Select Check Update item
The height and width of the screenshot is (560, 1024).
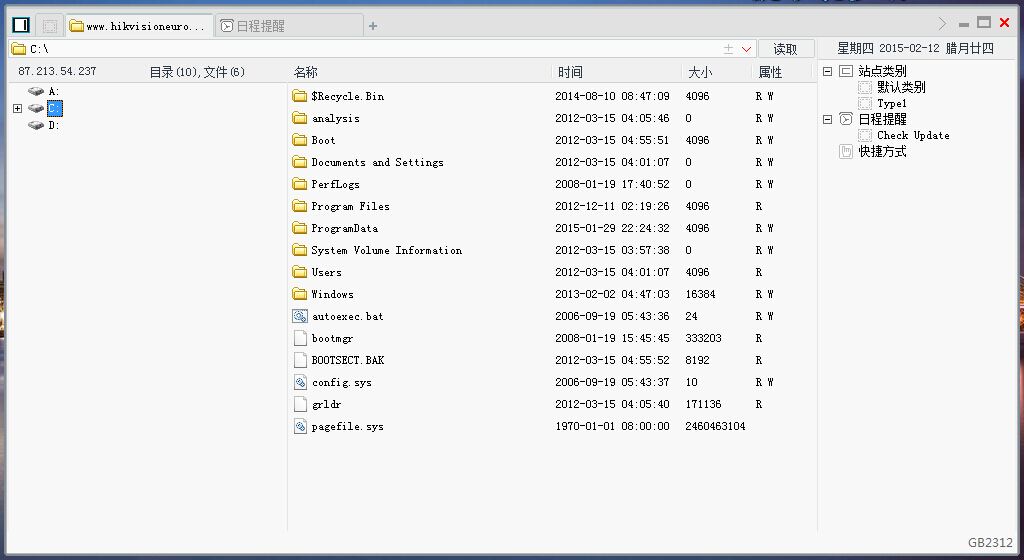[x=913, y=135]
